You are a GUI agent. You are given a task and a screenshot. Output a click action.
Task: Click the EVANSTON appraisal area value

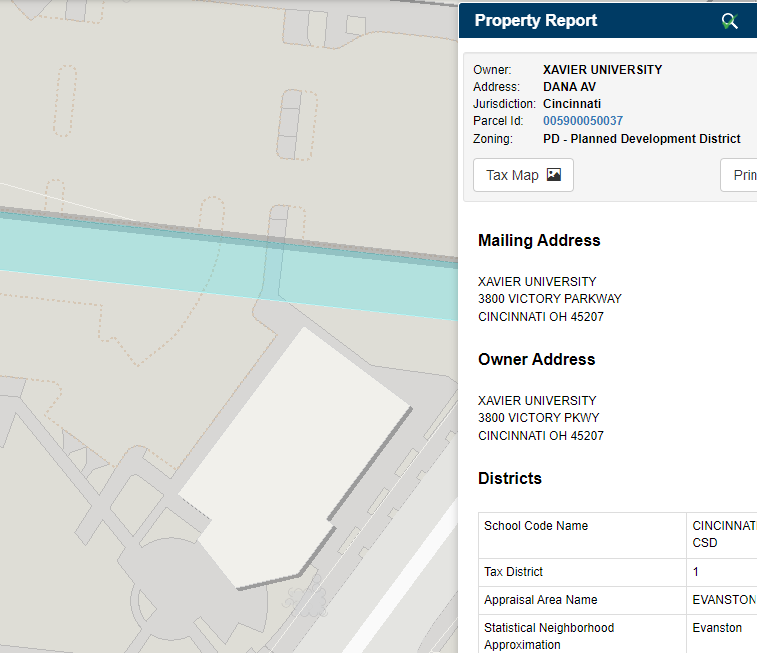tap(724, 600)
